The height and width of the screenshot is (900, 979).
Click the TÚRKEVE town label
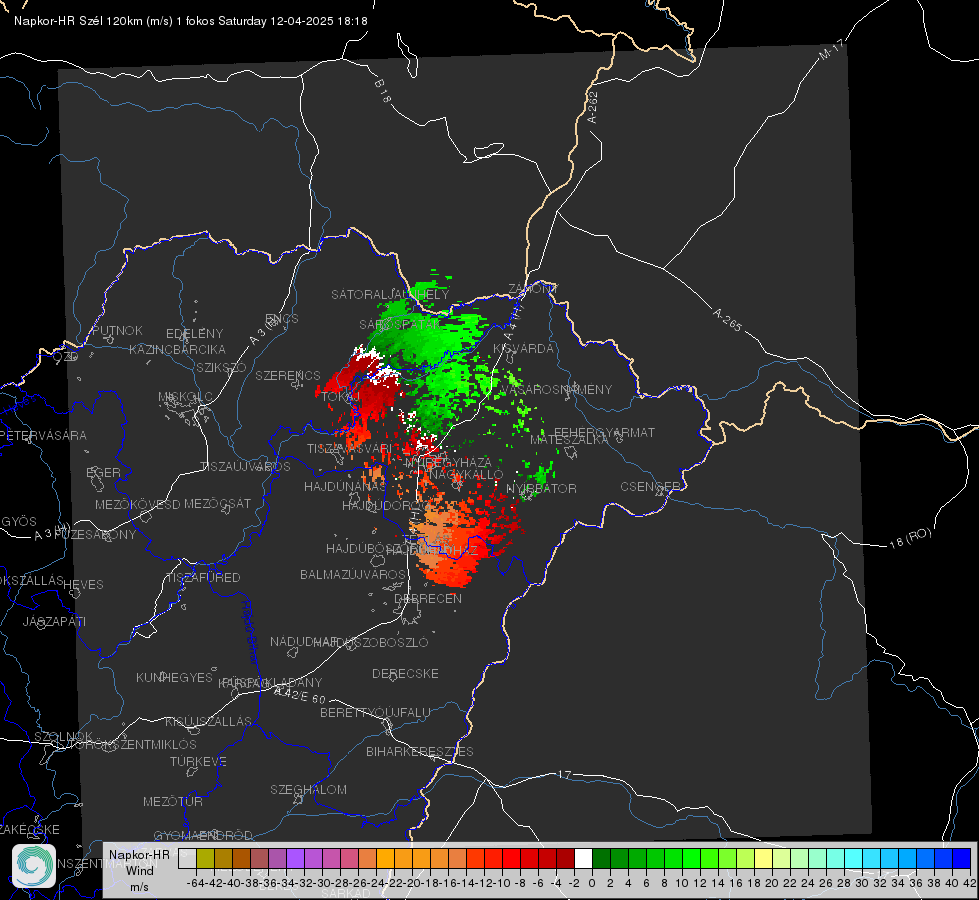coord(199,761)
